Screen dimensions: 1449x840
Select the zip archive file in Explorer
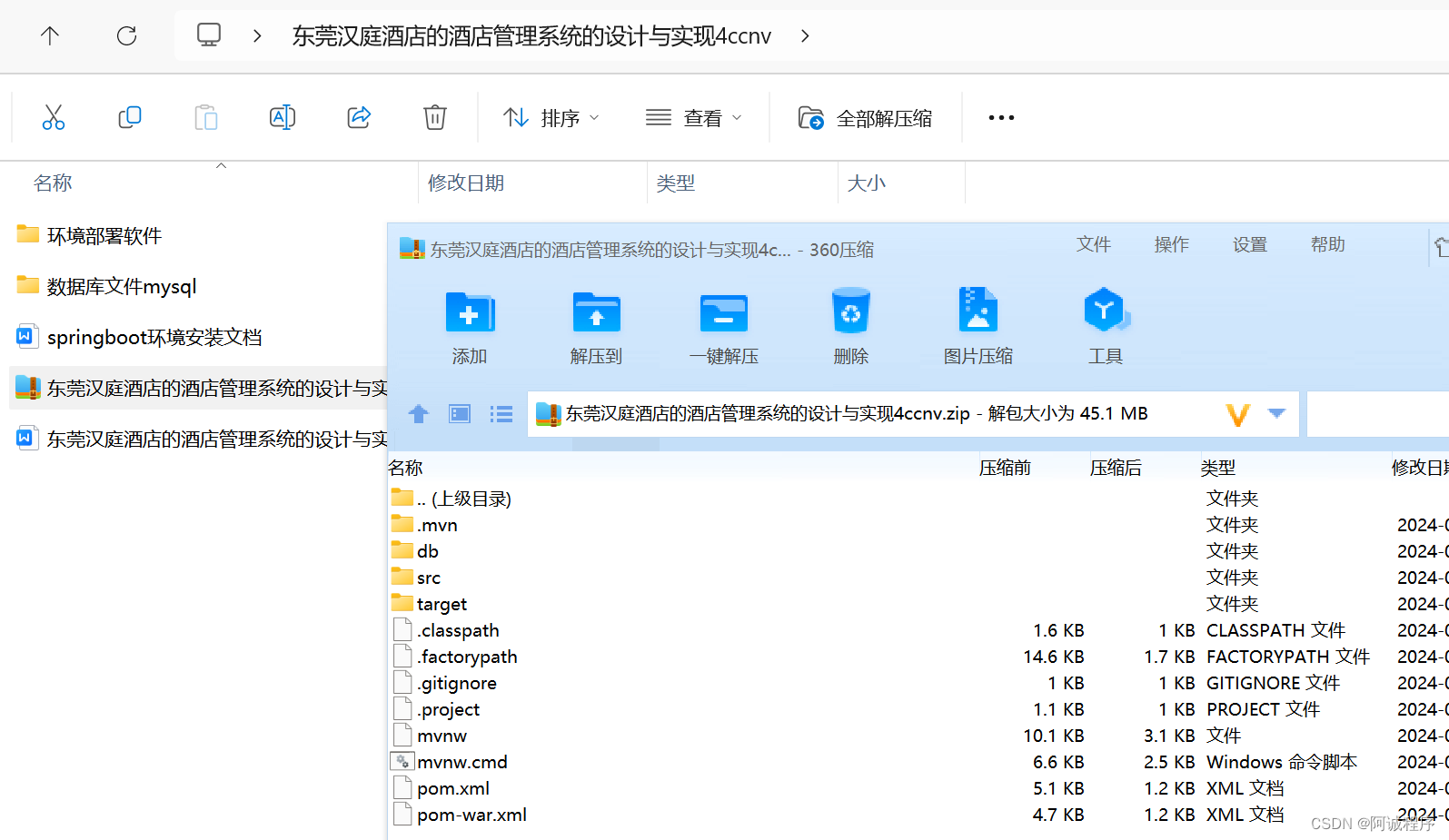coord(200,388)
